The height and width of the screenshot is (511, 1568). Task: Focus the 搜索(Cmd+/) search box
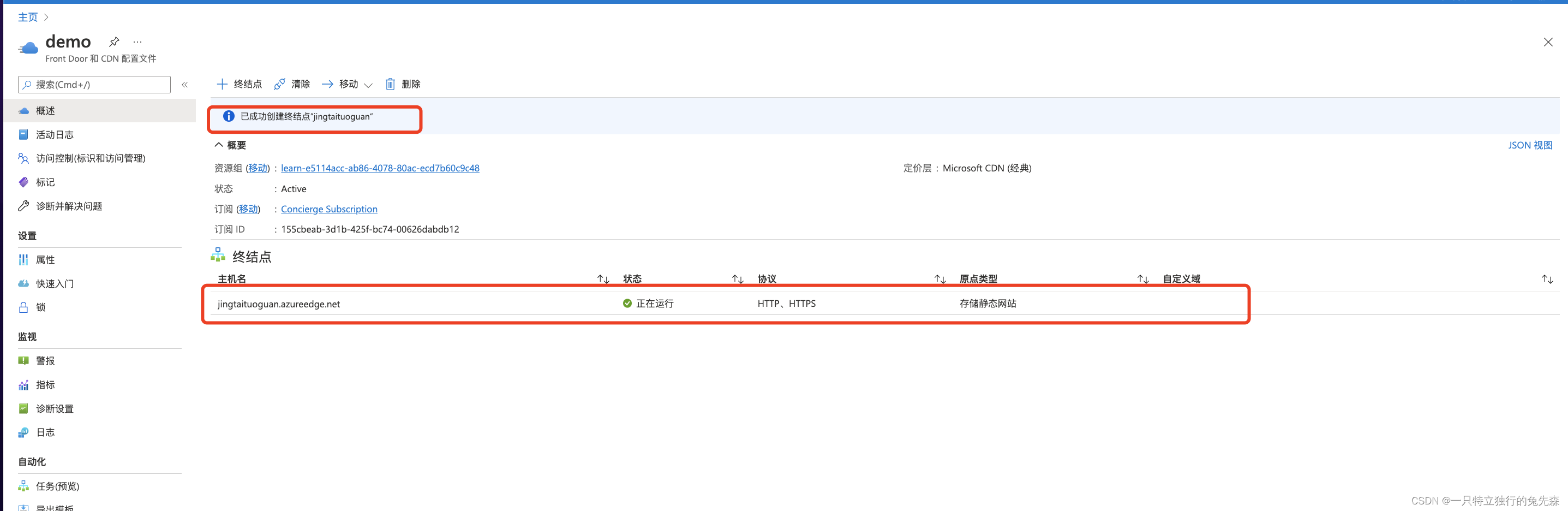coord(94,85)
